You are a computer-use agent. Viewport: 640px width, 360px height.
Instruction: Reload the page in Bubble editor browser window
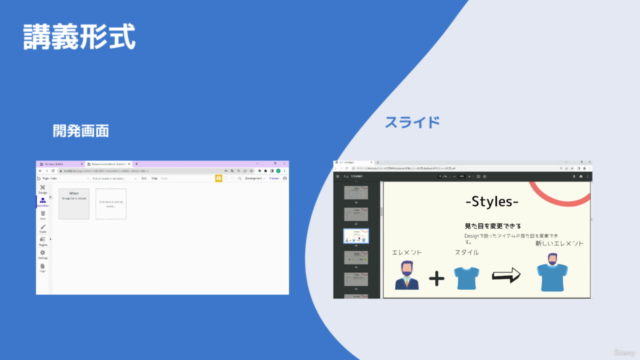(53, 171)
